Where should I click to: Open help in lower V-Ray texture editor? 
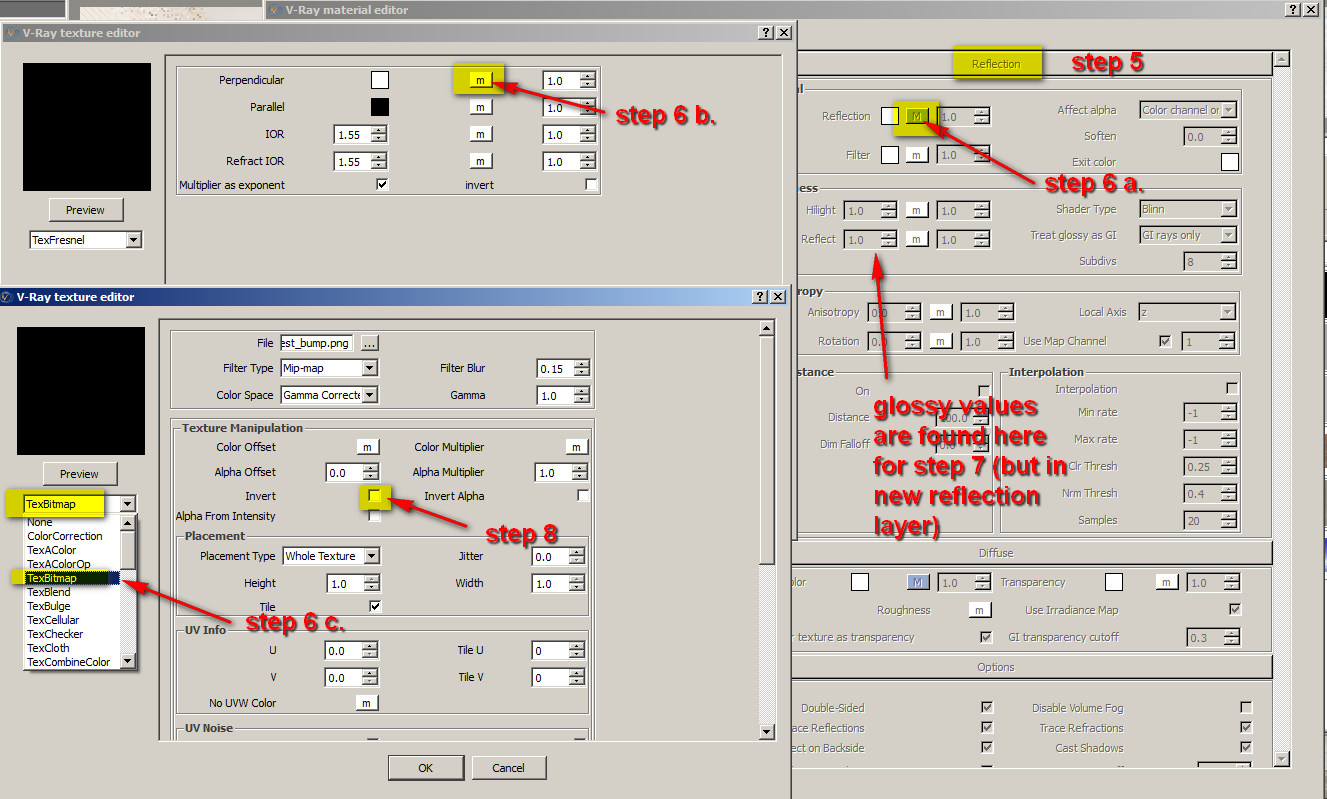pyautogui.click(x=762, y=297)
